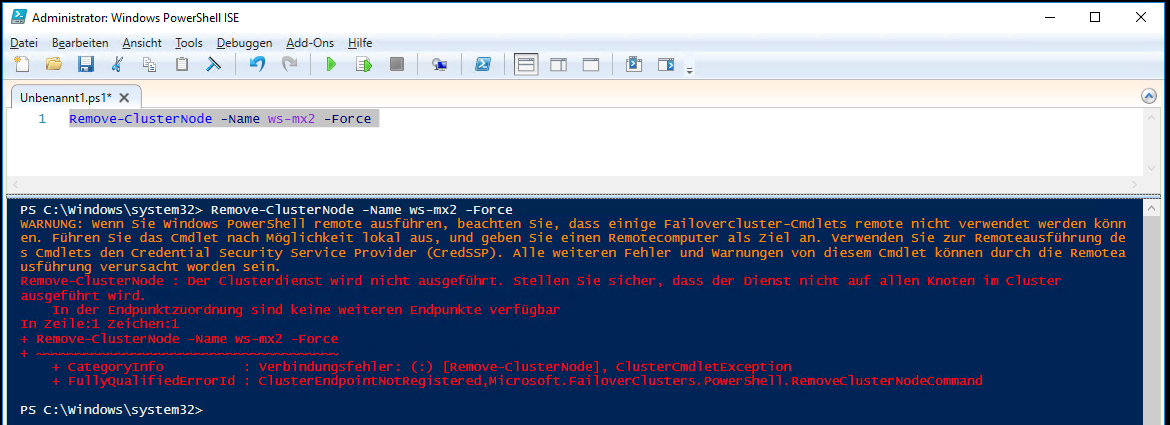Show the command window add-on icon
The image size is (1170, 425).
click(x=634, y=64)
